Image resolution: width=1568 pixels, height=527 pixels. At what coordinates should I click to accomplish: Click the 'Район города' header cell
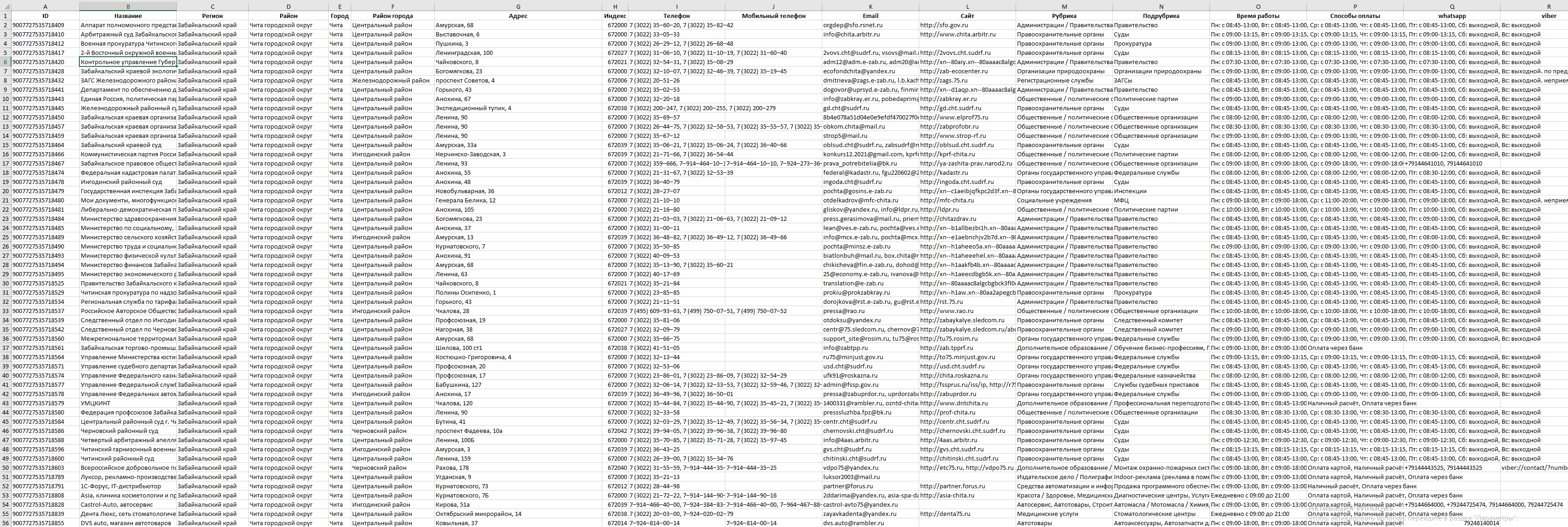click(x=393, y=16)
